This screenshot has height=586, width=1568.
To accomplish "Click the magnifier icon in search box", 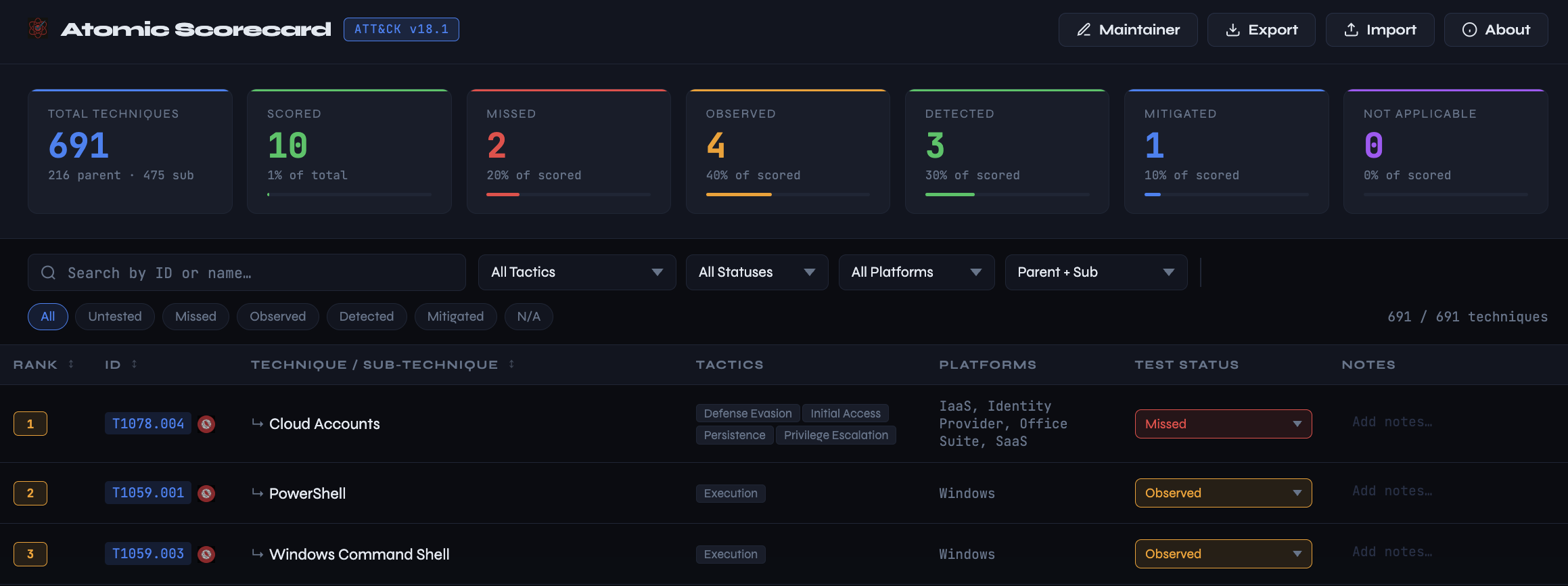I will point(48,273).
